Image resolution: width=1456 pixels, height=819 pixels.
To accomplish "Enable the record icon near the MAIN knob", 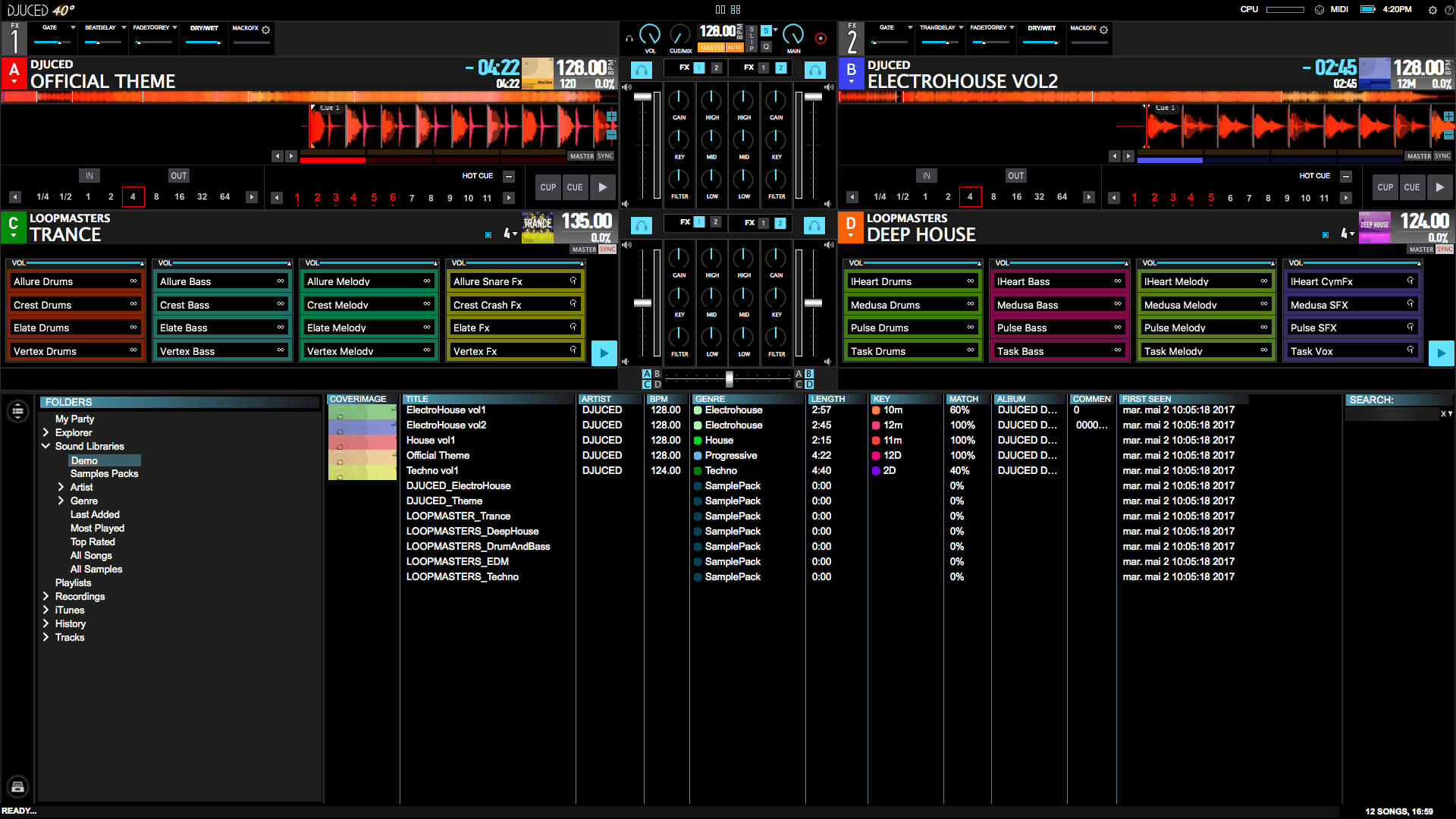I will pyautogui.click(x=821, y=39).
